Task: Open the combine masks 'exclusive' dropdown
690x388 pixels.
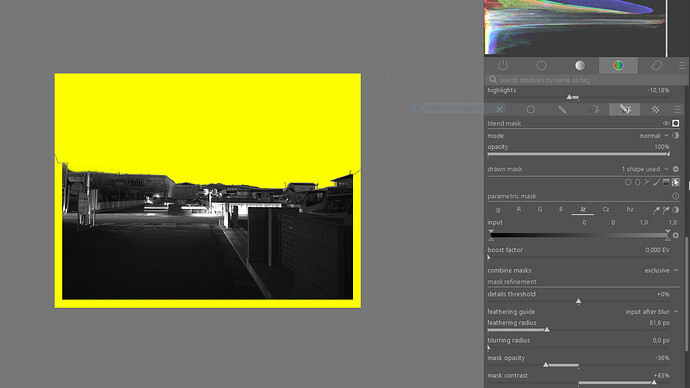Action: pyautogui.click(x=661, y=270)
